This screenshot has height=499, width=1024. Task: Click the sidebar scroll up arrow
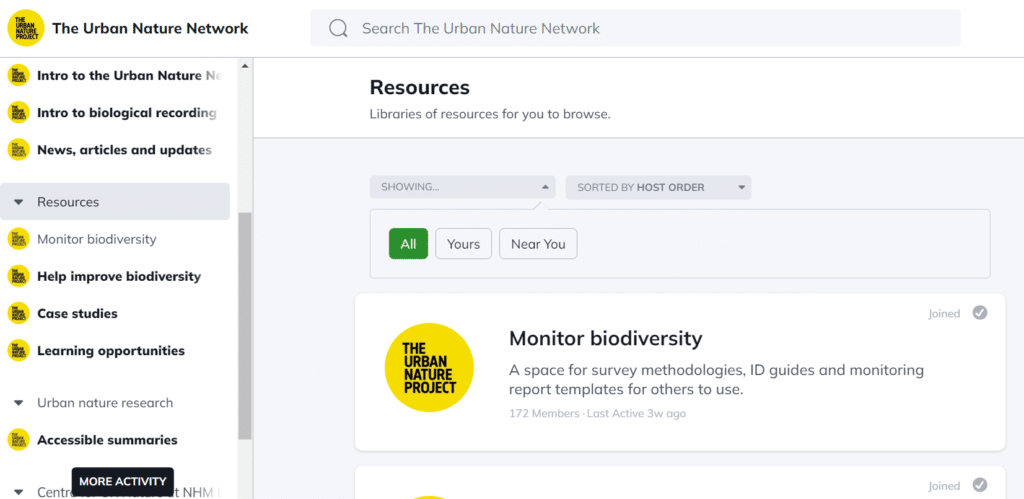(245, 66)
